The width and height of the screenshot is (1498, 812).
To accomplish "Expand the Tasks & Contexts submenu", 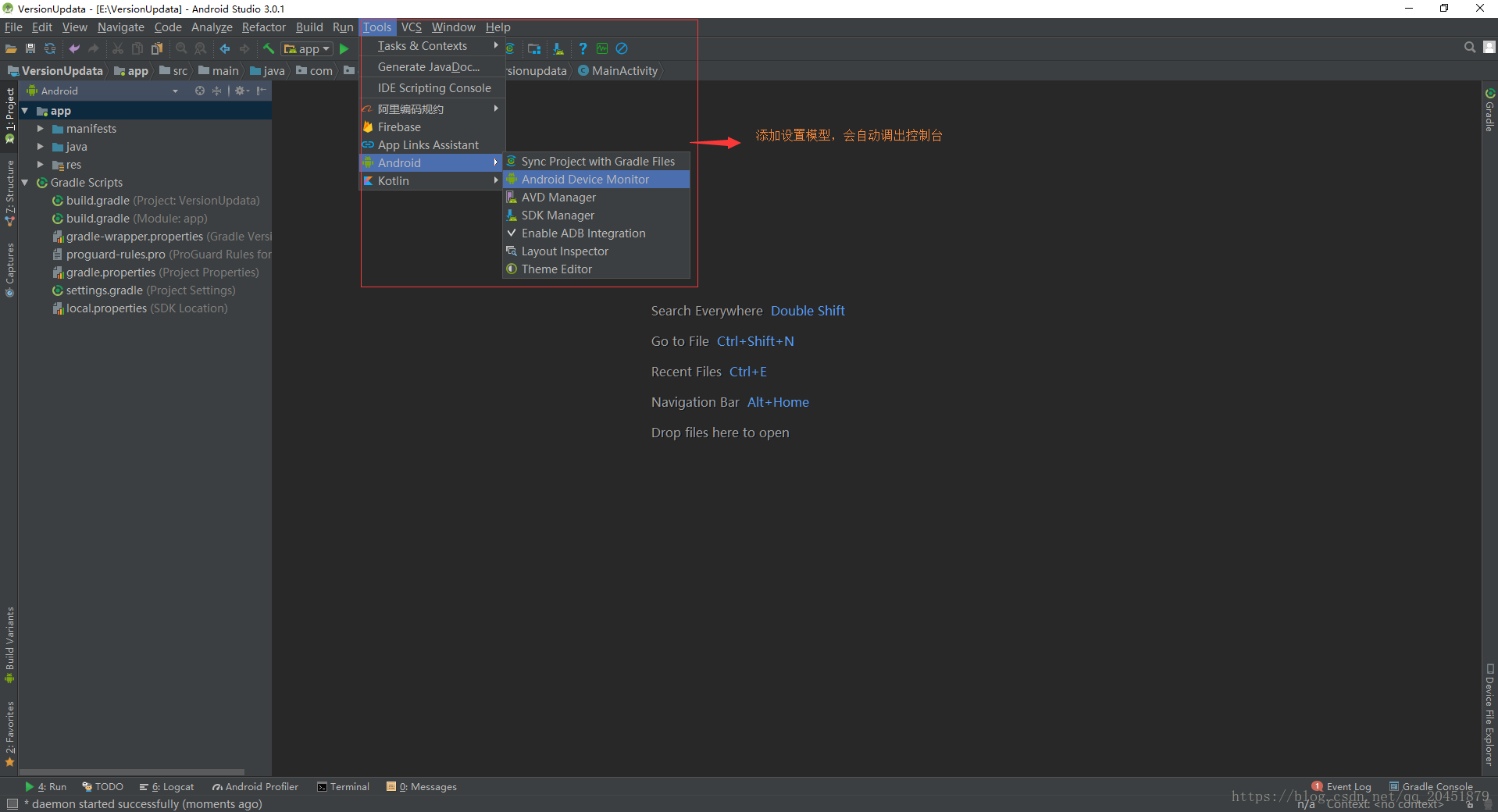I will pyautogui.click(x=433, y=46).
